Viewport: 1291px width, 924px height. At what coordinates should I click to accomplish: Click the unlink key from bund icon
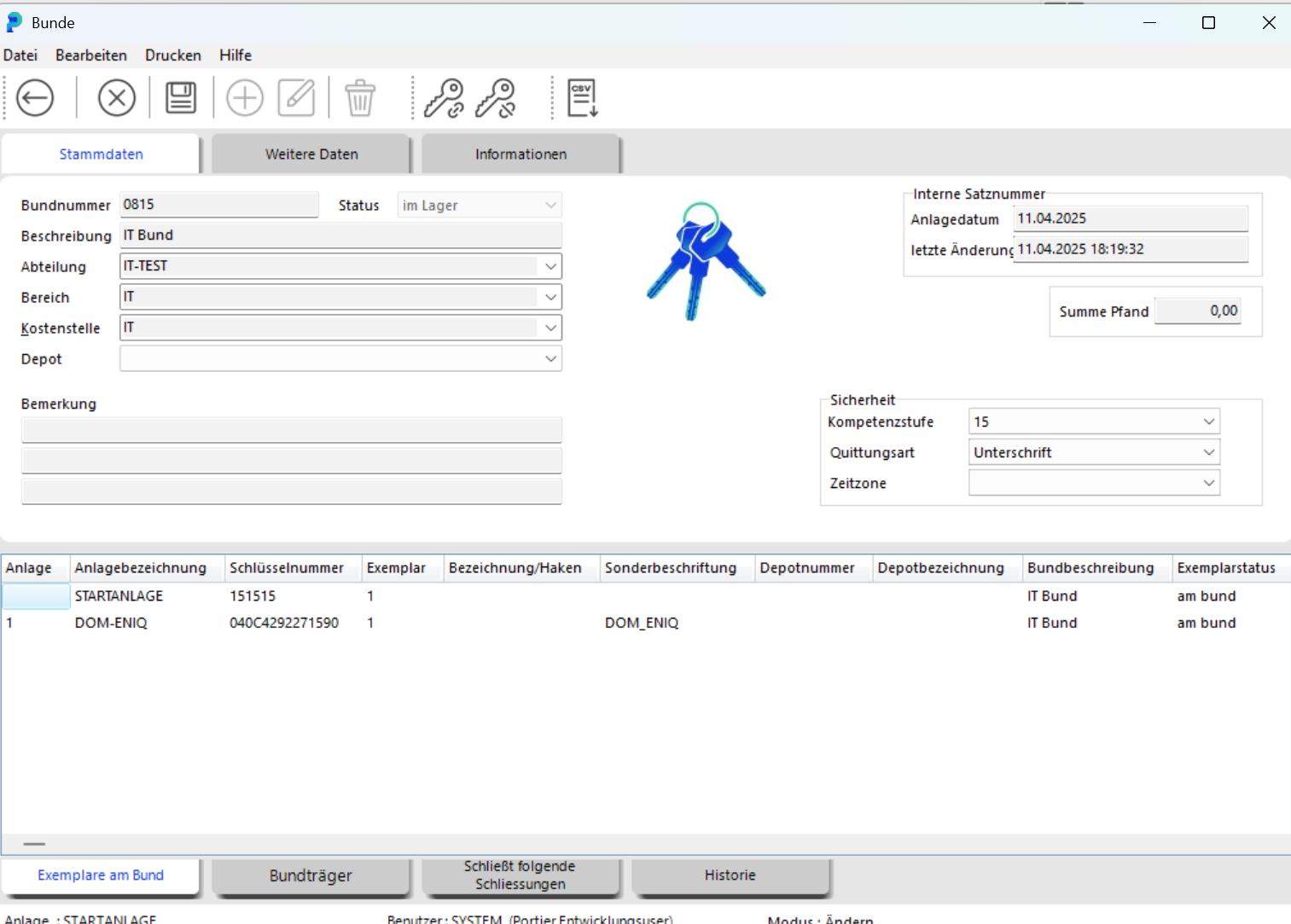pyautogui.click(x=496, y=98)
